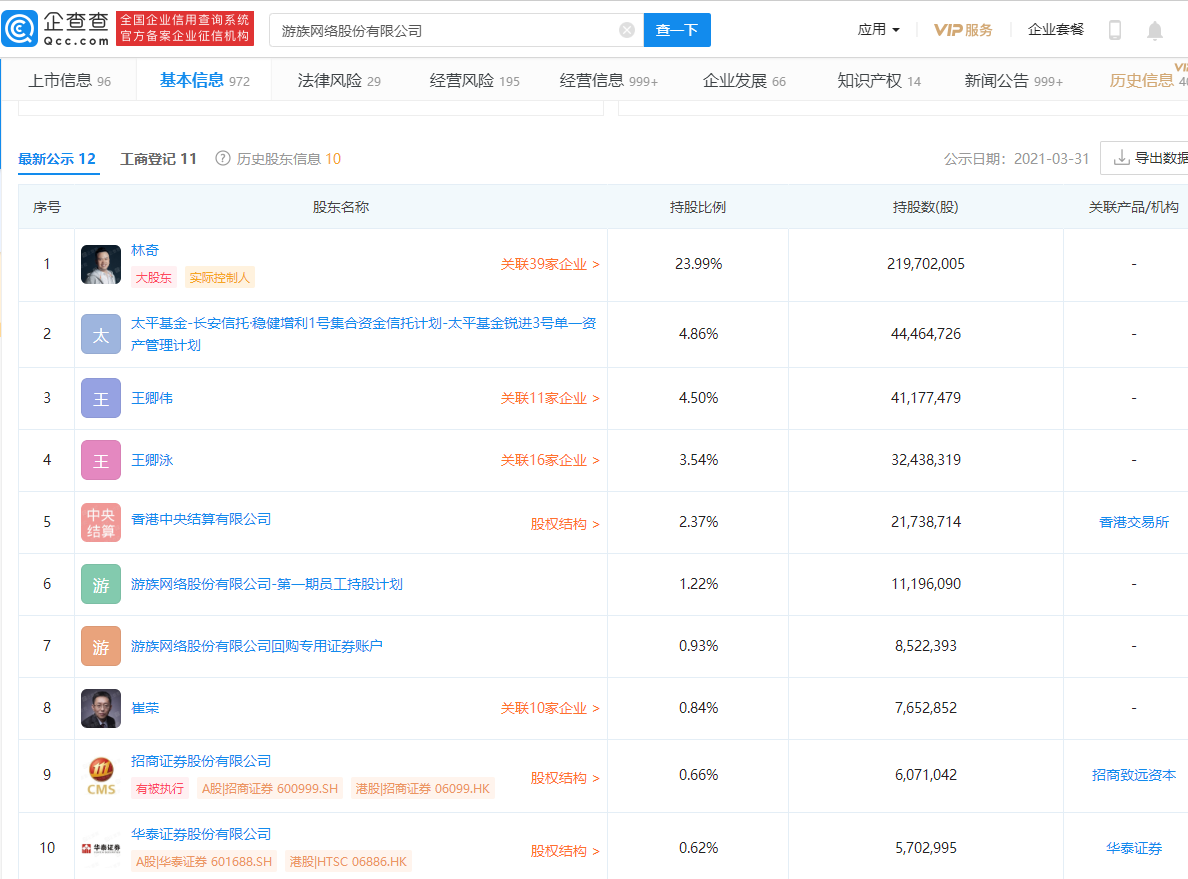Viewport: 1188px width, 879px height.
Task: Click the help question mark beside 历史股东信息
Action: [x=222, y=158]
